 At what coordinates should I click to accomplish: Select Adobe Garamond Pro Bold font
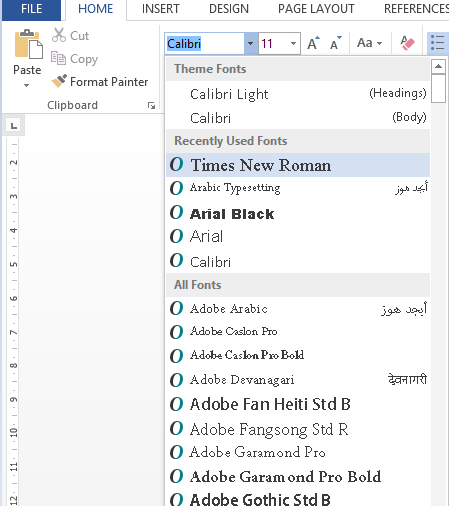click(x=298, y=477)
